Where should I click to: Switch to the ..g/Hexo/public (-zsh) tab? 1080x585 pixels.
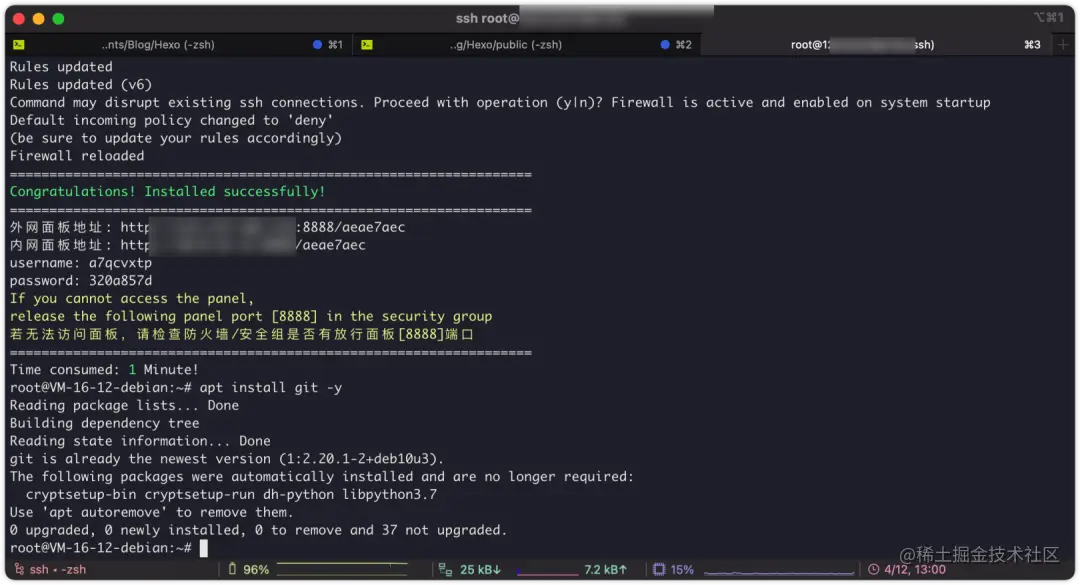(506, 45)
